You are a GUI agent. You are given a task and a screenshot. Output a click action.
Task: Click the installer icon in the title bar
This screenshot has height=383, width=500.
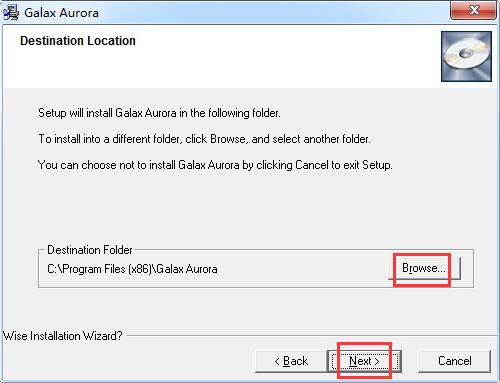tap(11, 13)
